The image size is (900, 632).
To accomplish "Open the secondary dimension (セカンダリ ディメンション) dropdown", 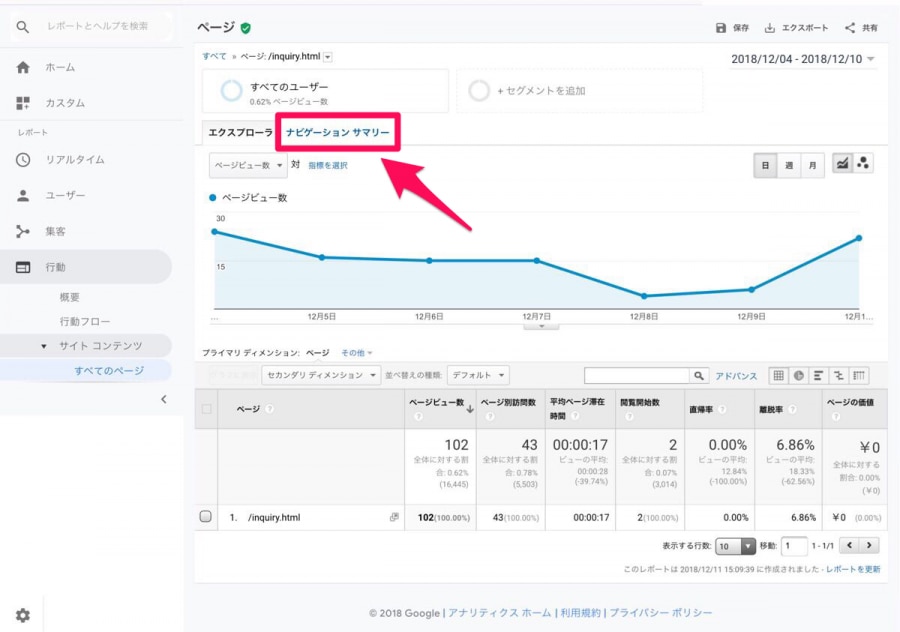I will point(321,376).
